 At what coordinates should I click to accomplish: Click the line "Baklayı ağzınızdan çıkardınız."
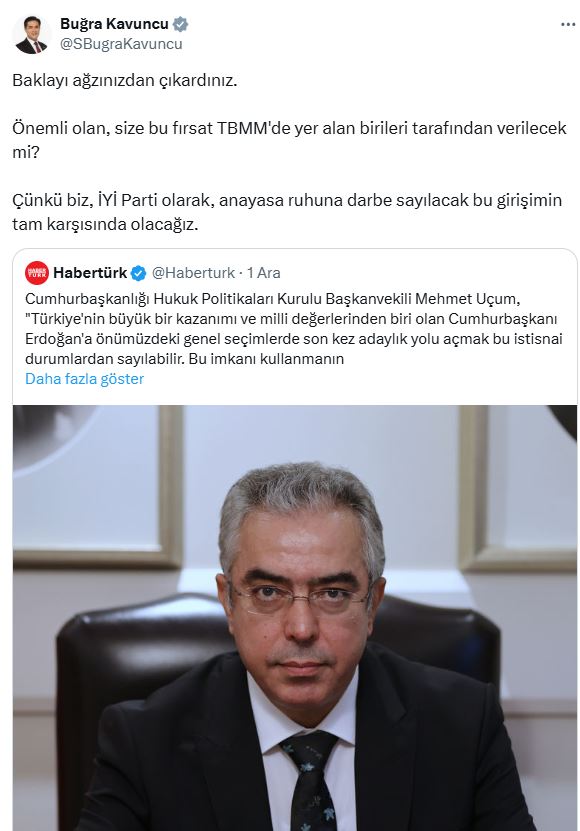pos(125,81)
